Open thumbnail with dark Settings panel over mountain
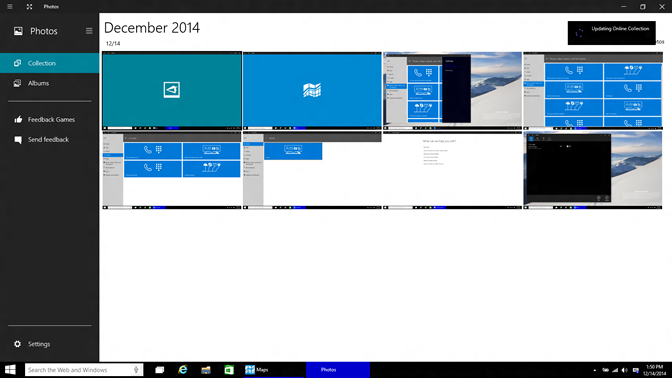Screen dimensions: 672x378 coord(453,91)
